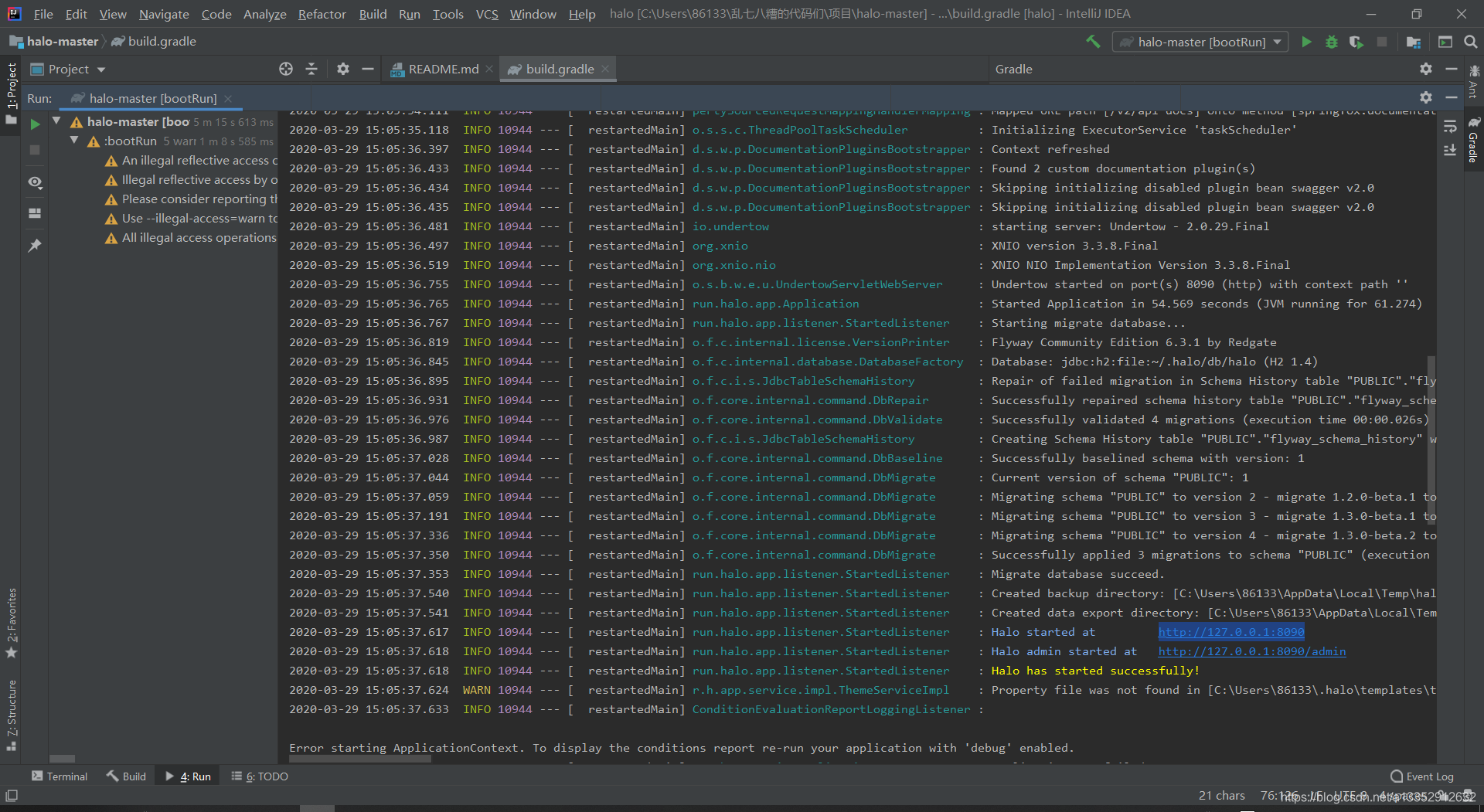Open the Project view selector dropdown
This screenshot has height=812, width=1484.
pyautogui.click(x=68, y=69)
